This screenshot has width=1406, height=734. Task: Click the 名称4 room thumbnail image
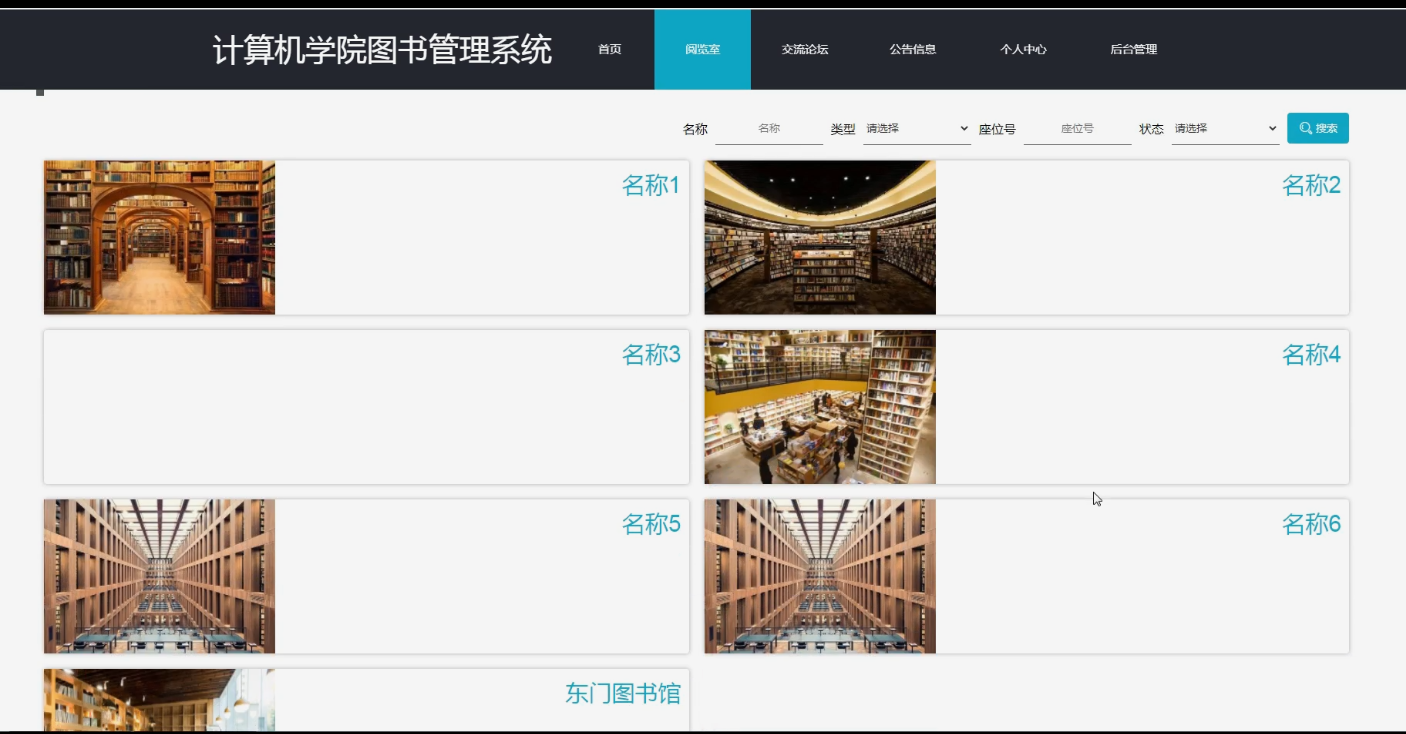820,406
